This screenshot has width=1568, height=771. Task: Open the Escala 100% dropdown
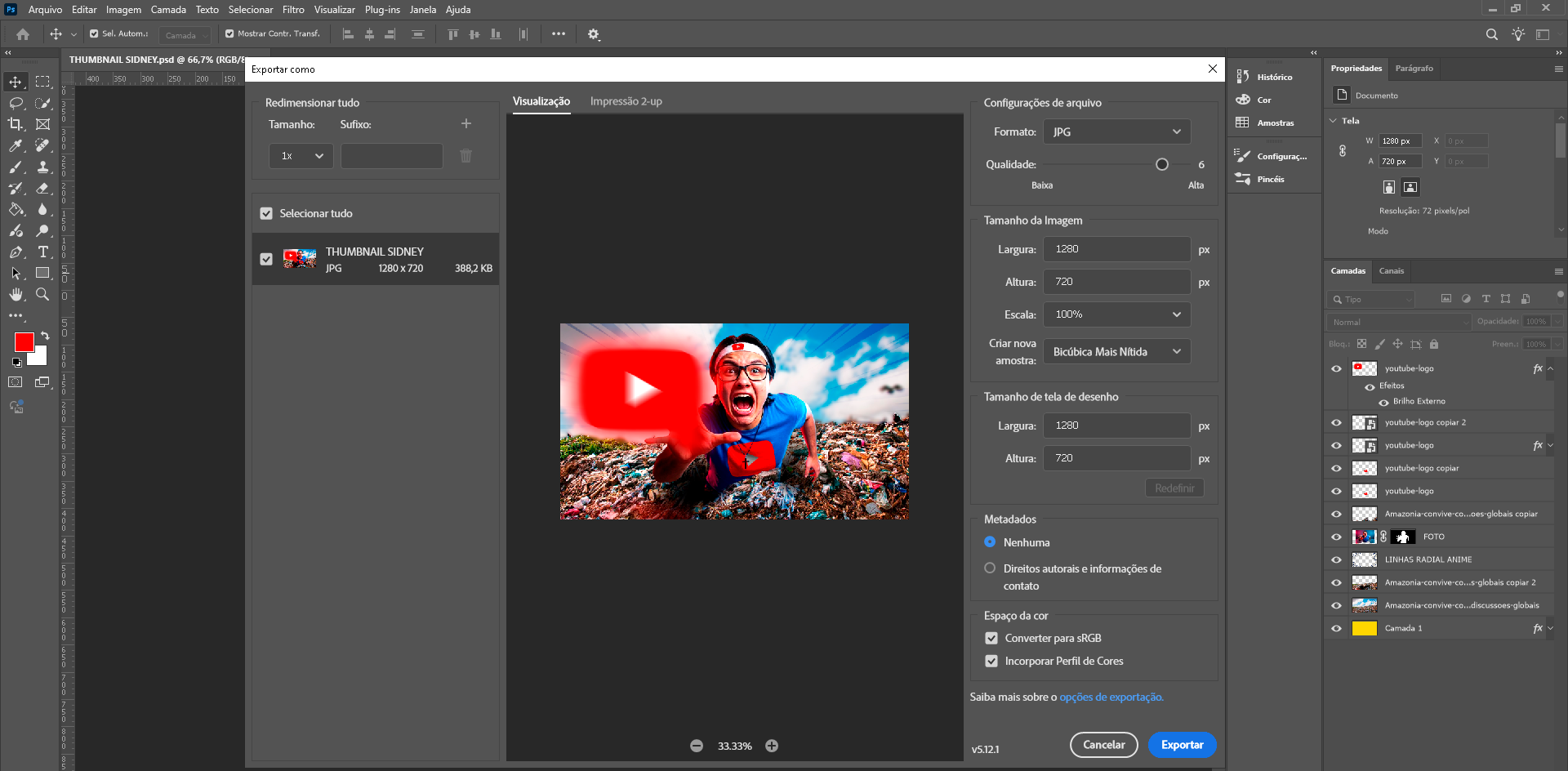click(1116, 314)
